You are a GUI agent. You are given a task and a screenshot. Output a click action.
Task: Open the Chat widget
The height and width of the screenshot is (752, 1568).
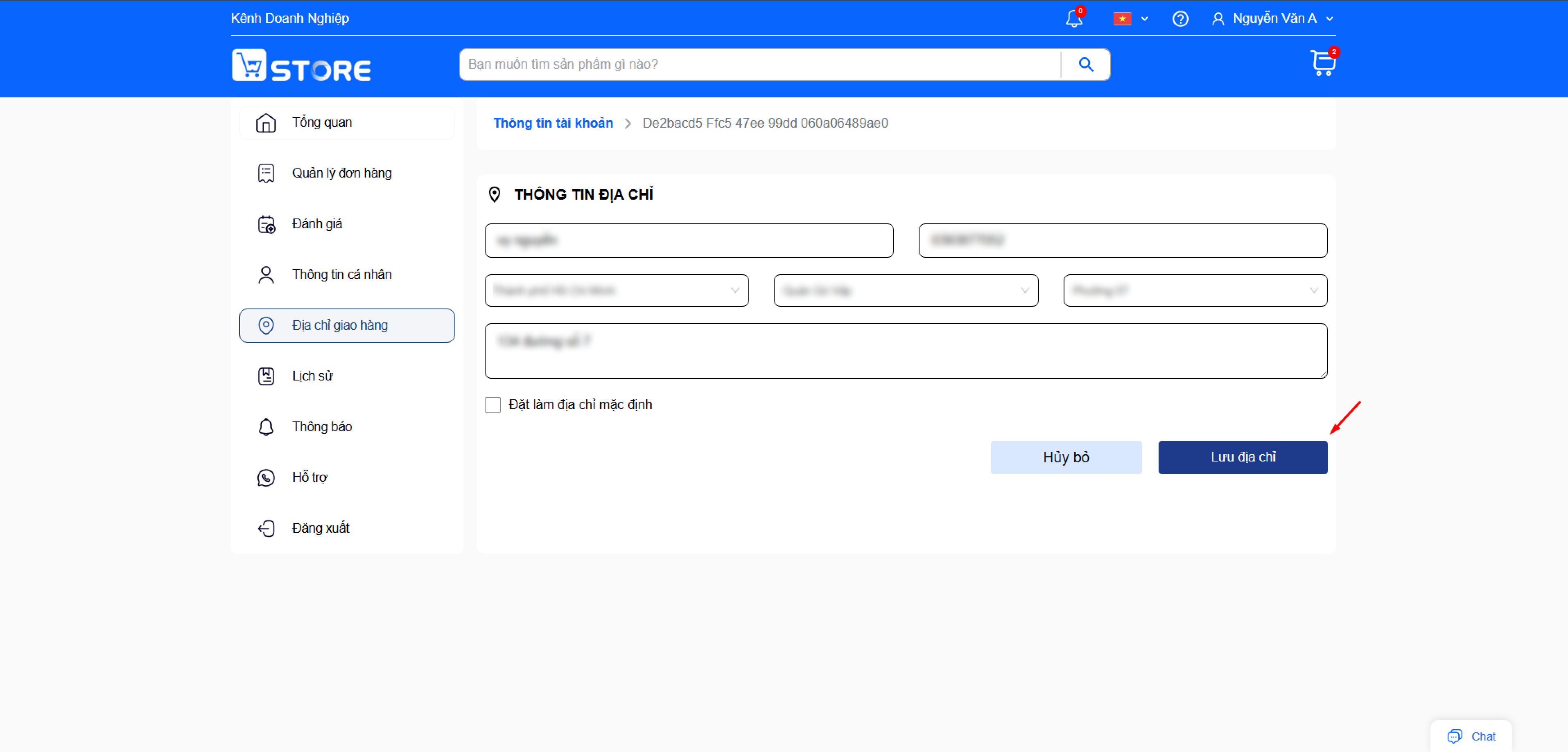(1471, 736)
